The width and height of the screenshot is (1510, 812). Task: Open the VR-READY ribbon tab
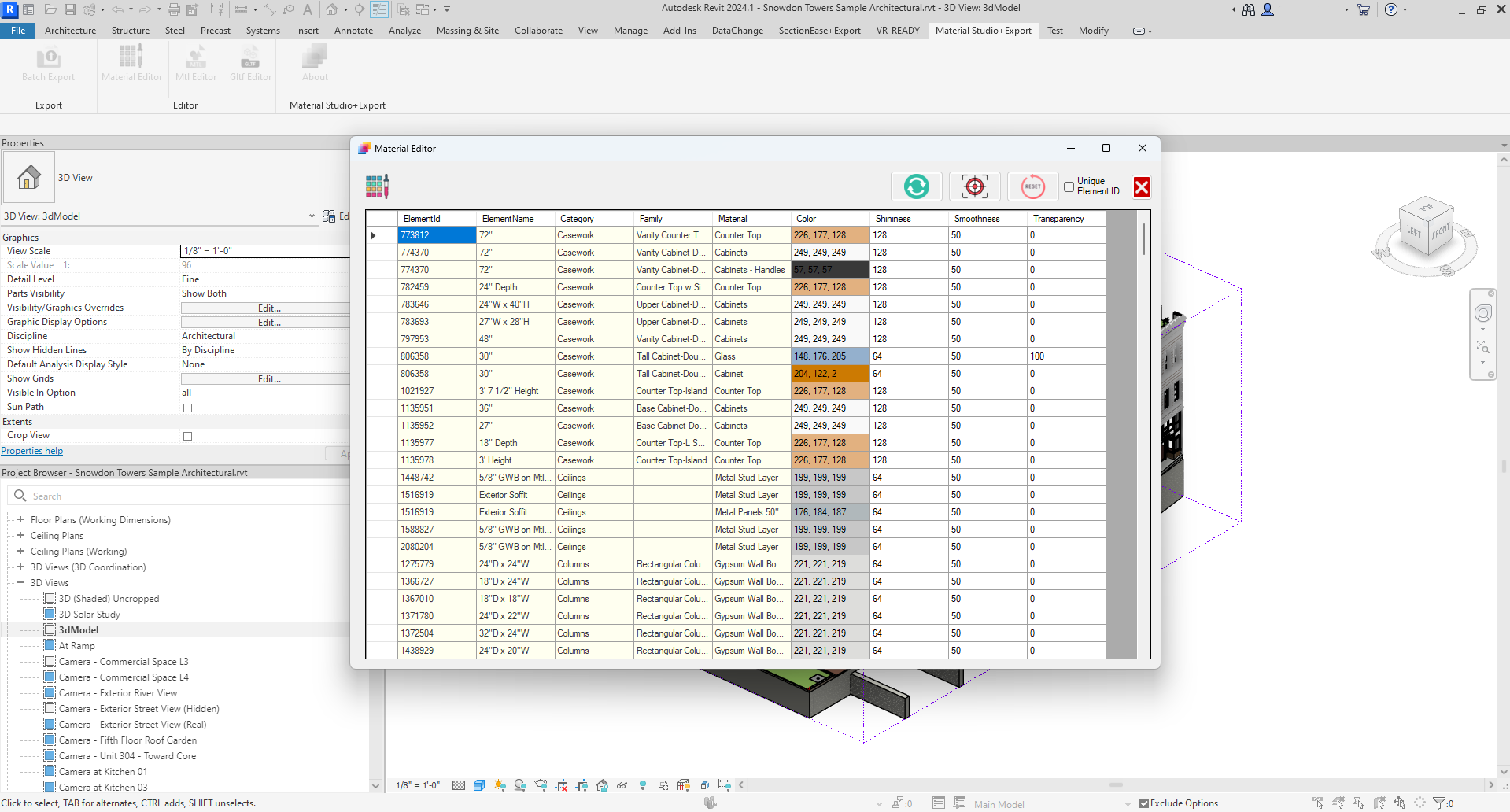tap(898, 31)
